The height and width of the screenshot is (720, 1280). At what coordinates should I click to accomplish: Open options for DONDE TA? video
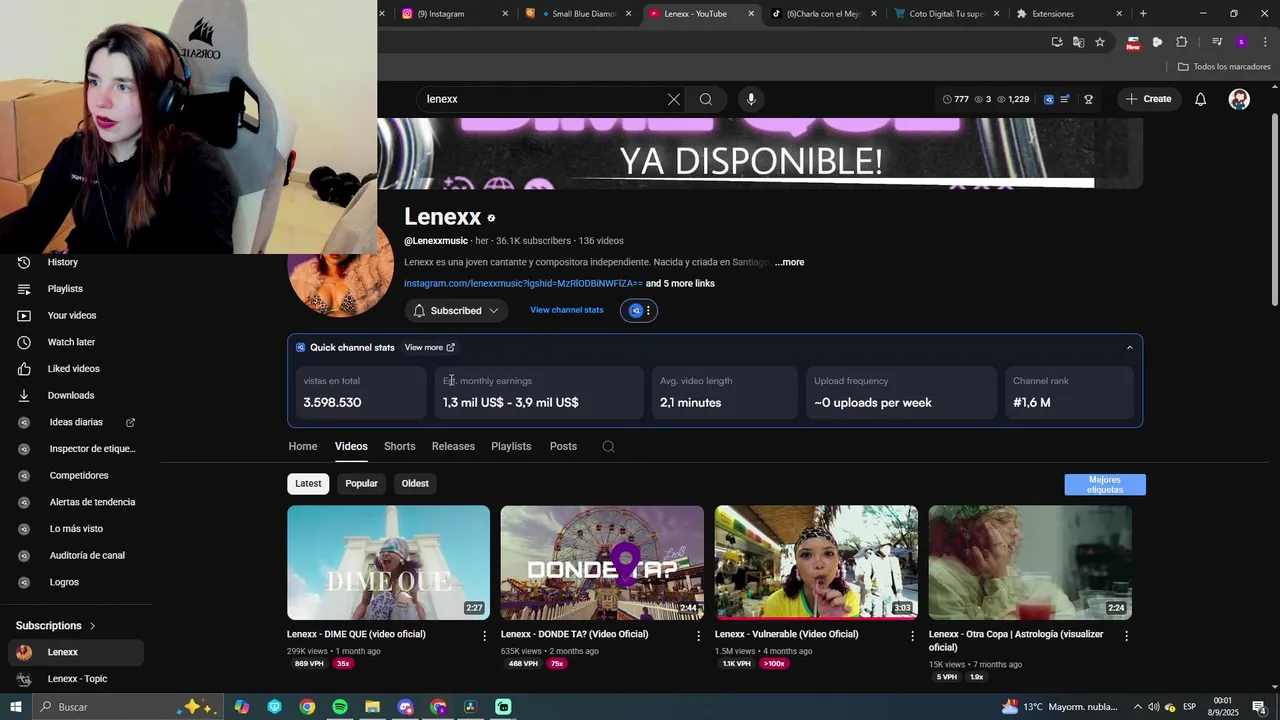[699, 635]
